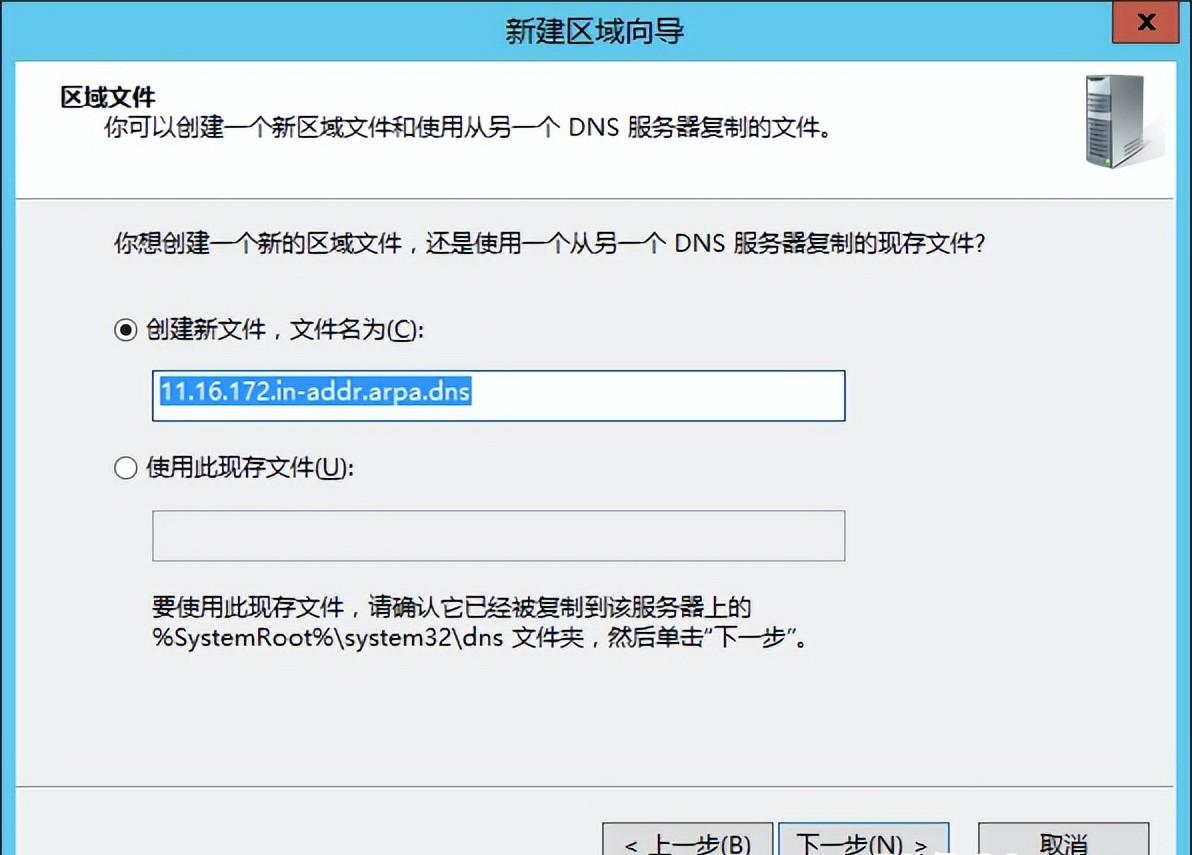The width and height of the screenshot is (1192, 855).
Task: Cancel the wizard with 取消 button
Action: pos(1064,839)
